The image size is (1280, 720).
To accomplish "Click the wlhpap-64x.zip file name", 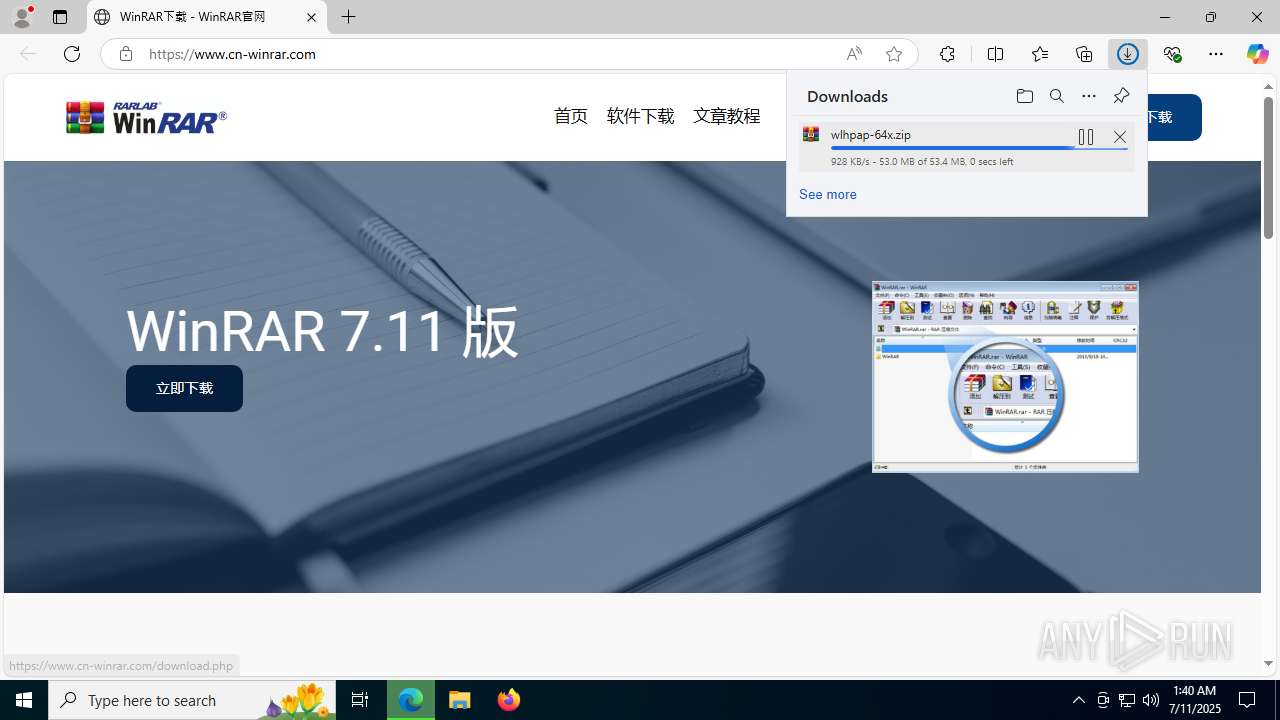I will (x=870, y=134).
